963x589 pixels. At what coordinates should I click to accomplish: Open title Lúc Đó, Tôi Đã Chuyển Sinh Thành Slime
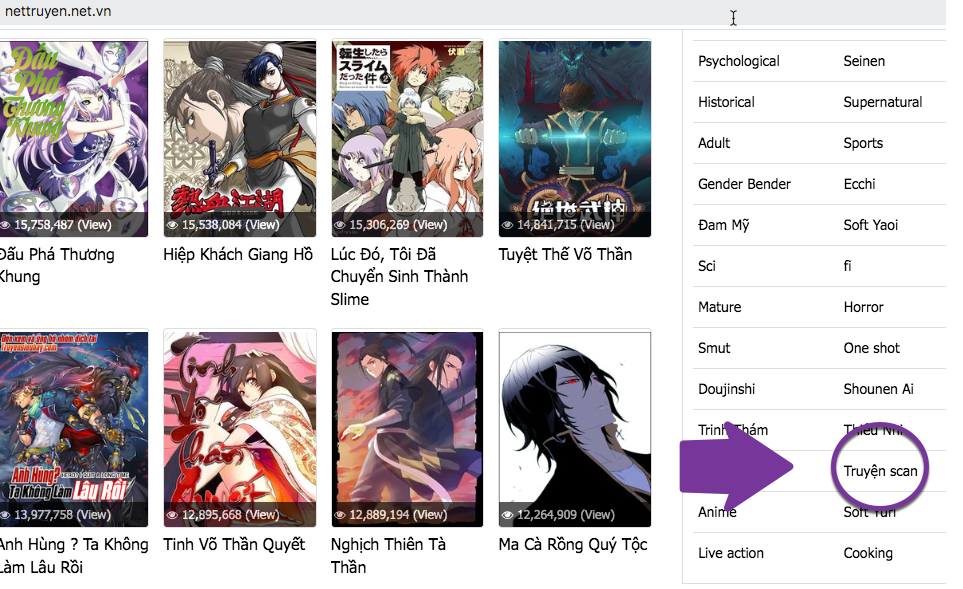(399, 276)
